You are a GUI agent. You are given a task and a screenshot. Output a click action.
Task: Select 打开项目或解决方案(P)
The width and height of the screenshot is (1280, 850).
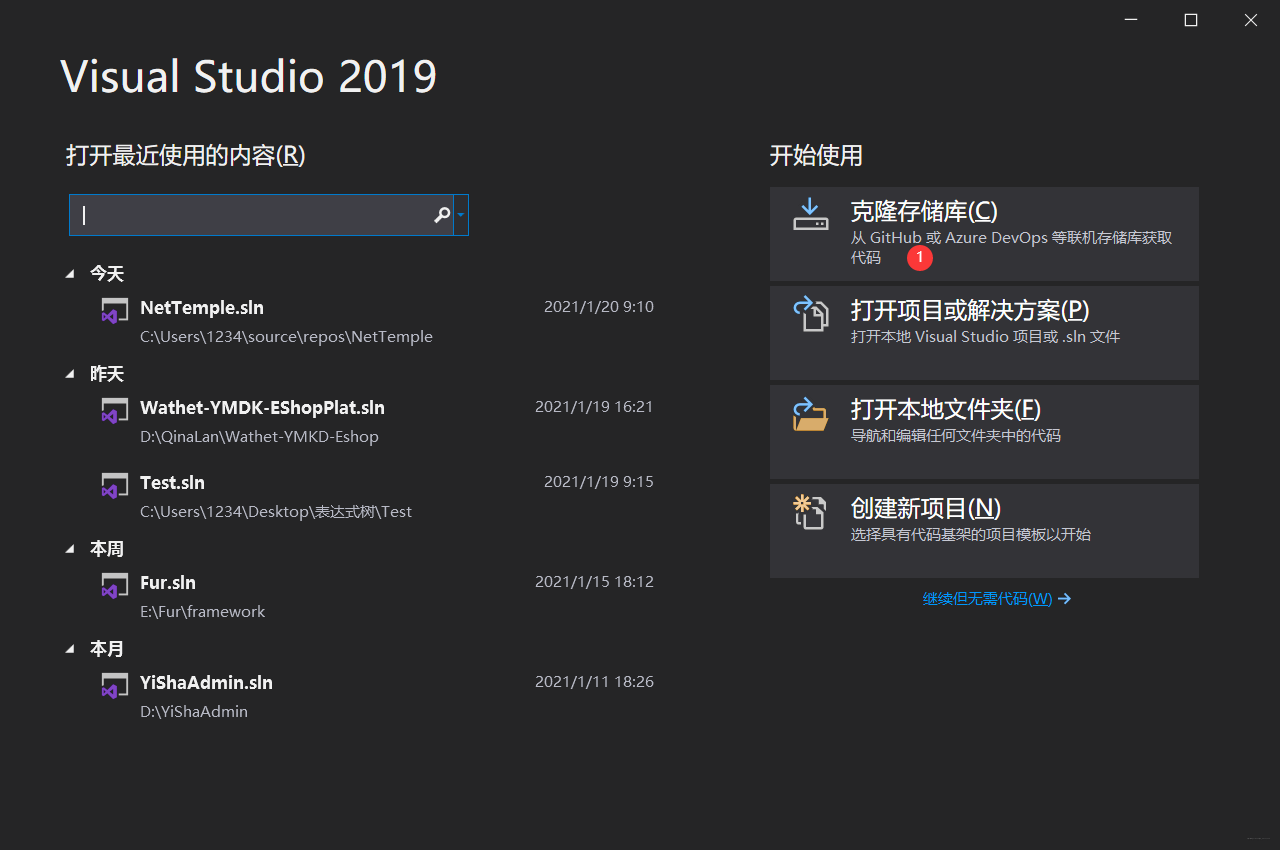tap(984, 333)
